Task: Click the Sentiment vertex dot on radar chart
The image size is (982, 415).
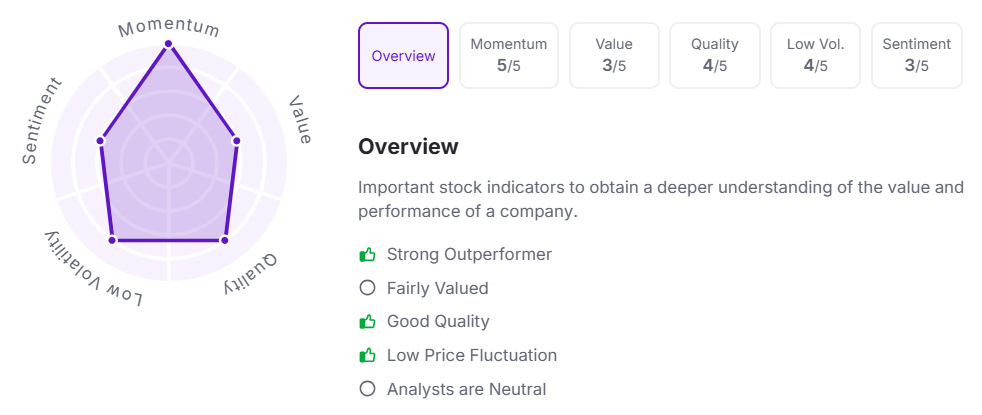Action: coord(101,141)
